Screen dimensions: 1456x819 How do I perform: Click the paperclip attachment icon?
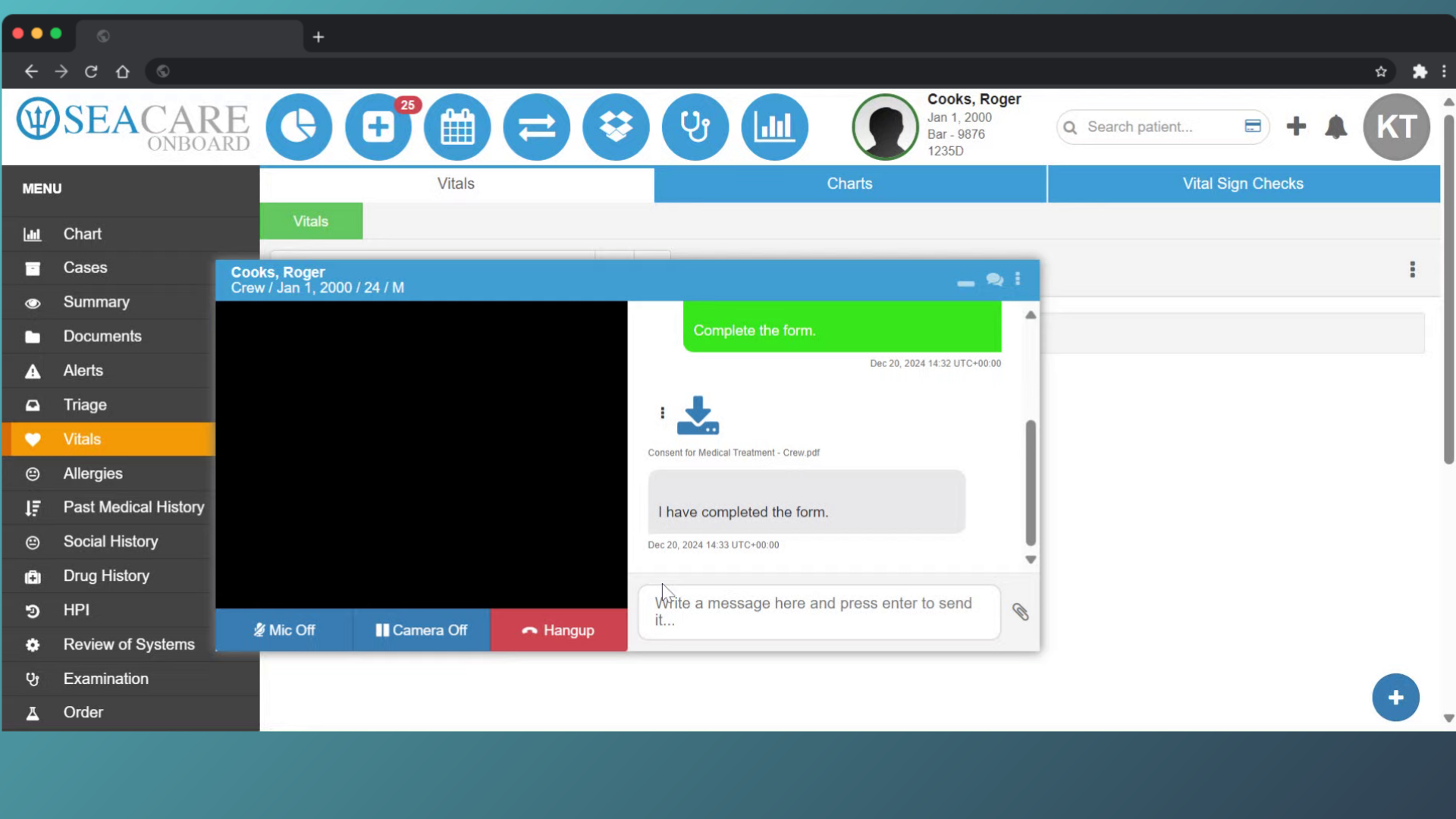pyautogui.click(x=1021, y=612)
